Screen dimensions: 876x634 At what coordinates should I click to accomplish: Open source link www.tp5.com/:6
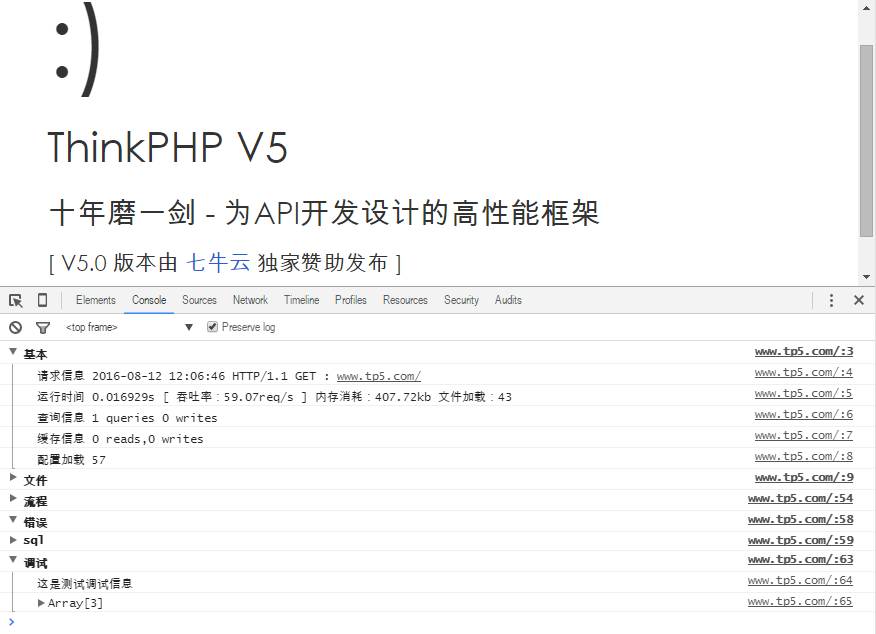coord(804,414)
